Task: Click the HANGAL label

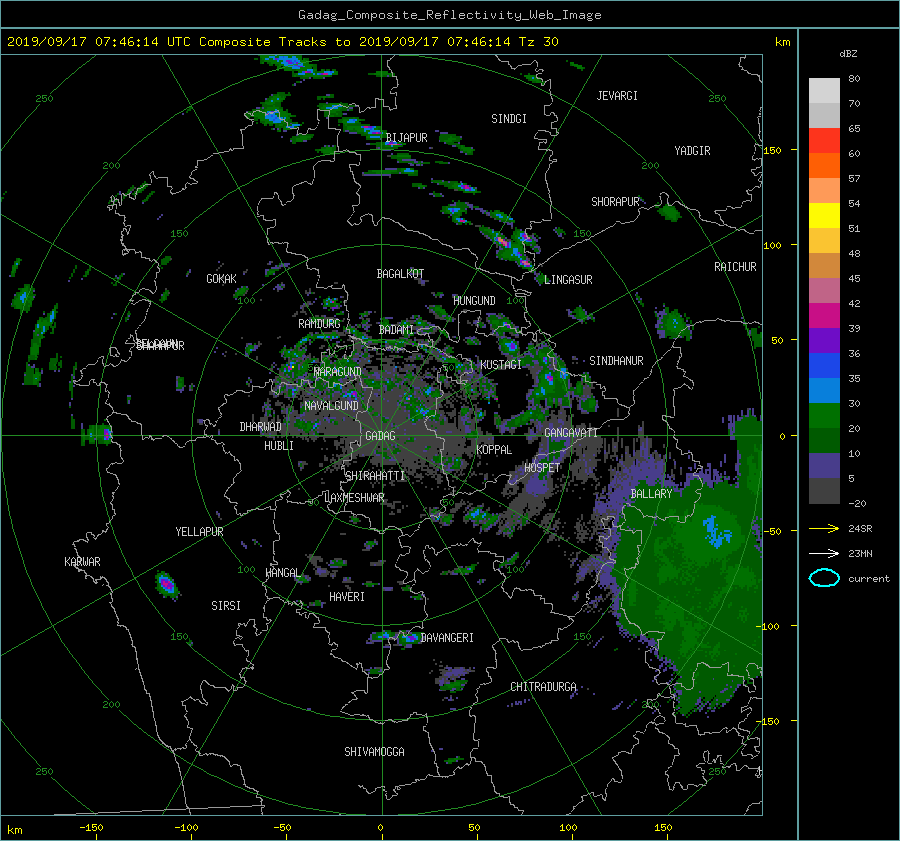Action: [282, 573]
